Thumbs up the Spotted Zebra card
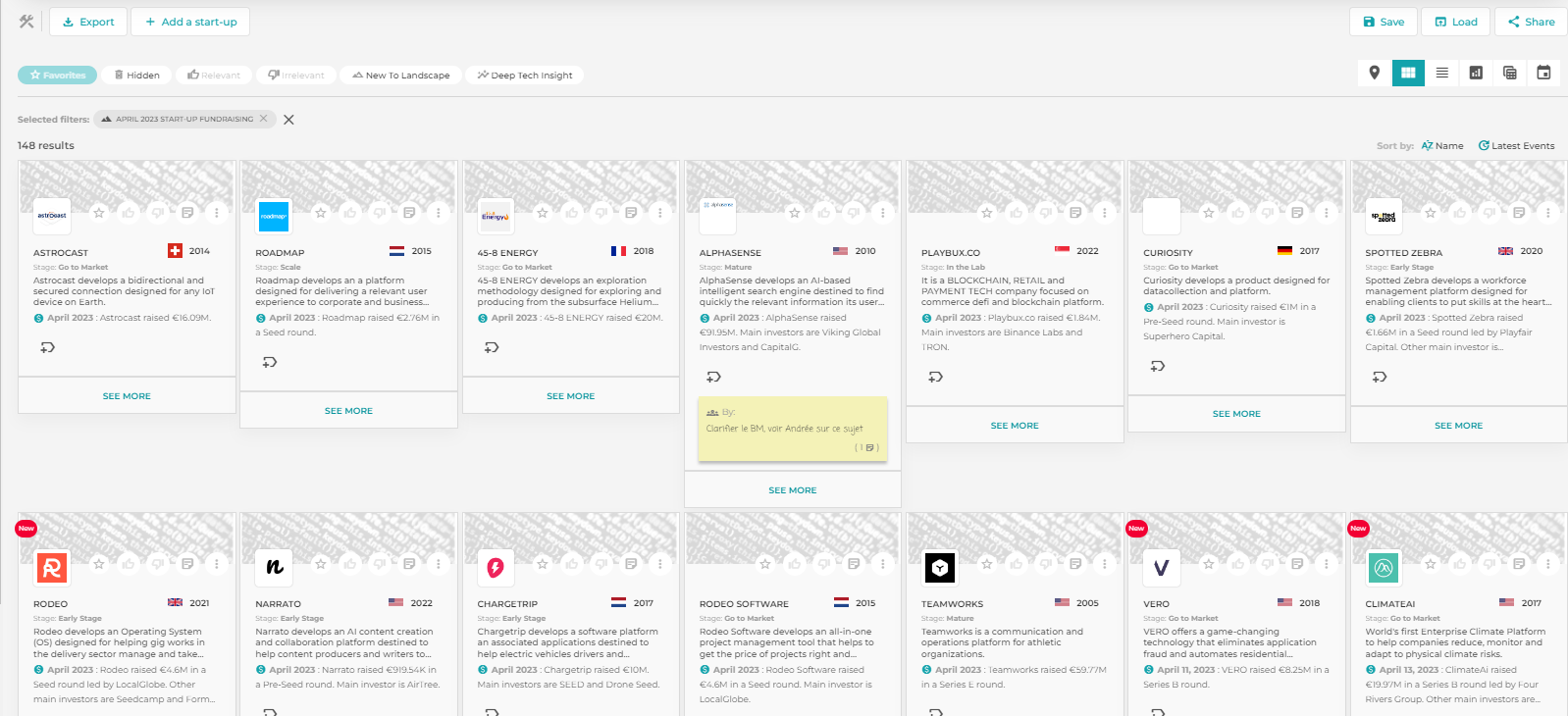The width and height of the screenshot is (1568, 716). click(1460, 213)
